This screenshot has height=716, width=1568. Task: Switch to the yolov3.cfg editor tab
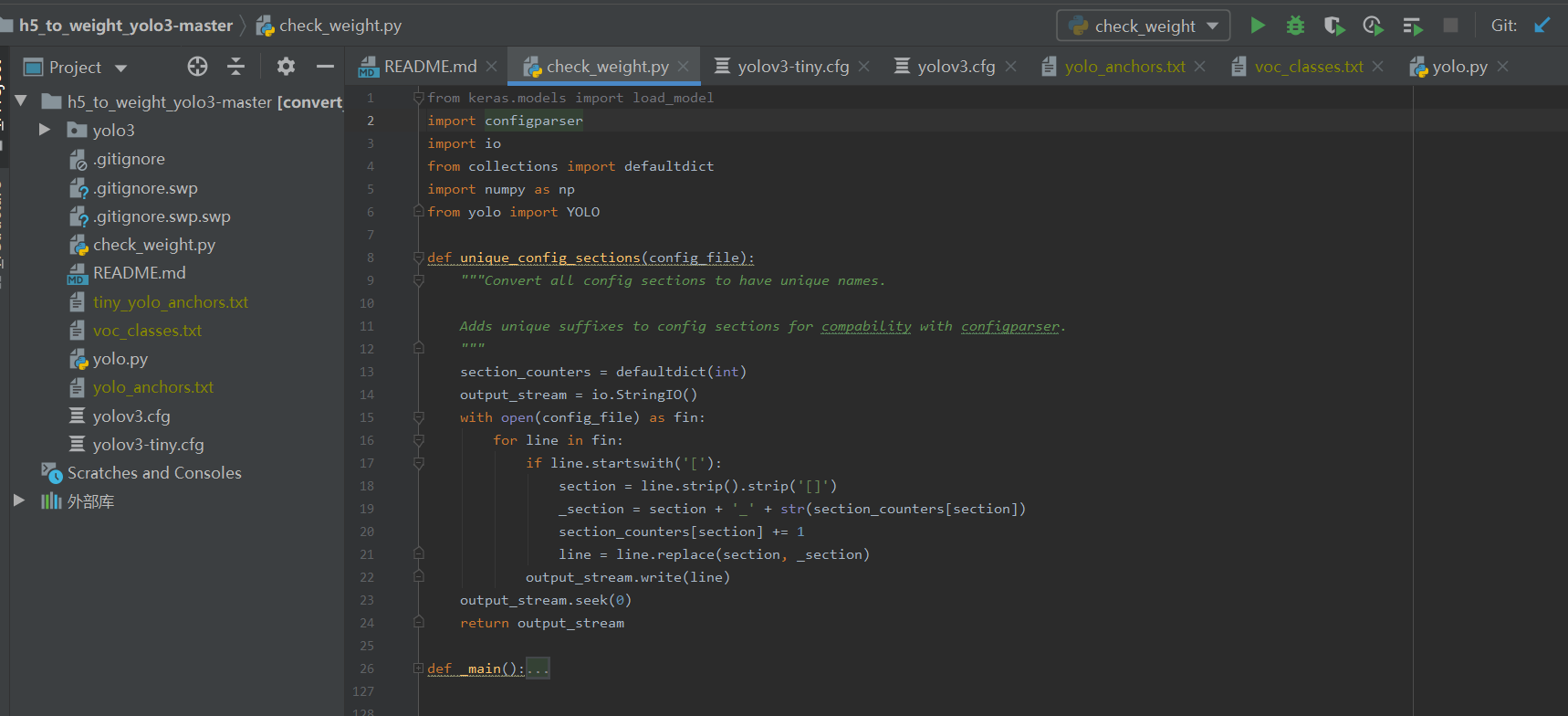click(956, 67)
